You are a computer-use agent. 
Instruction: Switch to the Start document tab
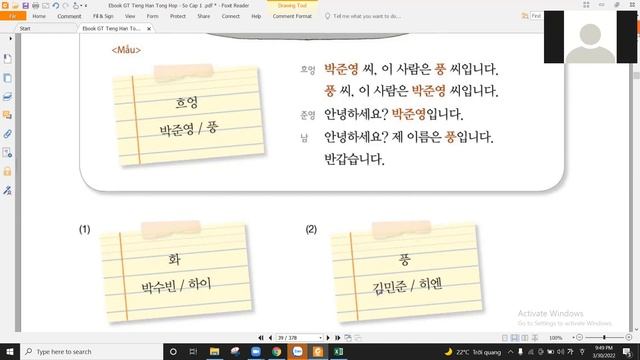coord(25,28)
